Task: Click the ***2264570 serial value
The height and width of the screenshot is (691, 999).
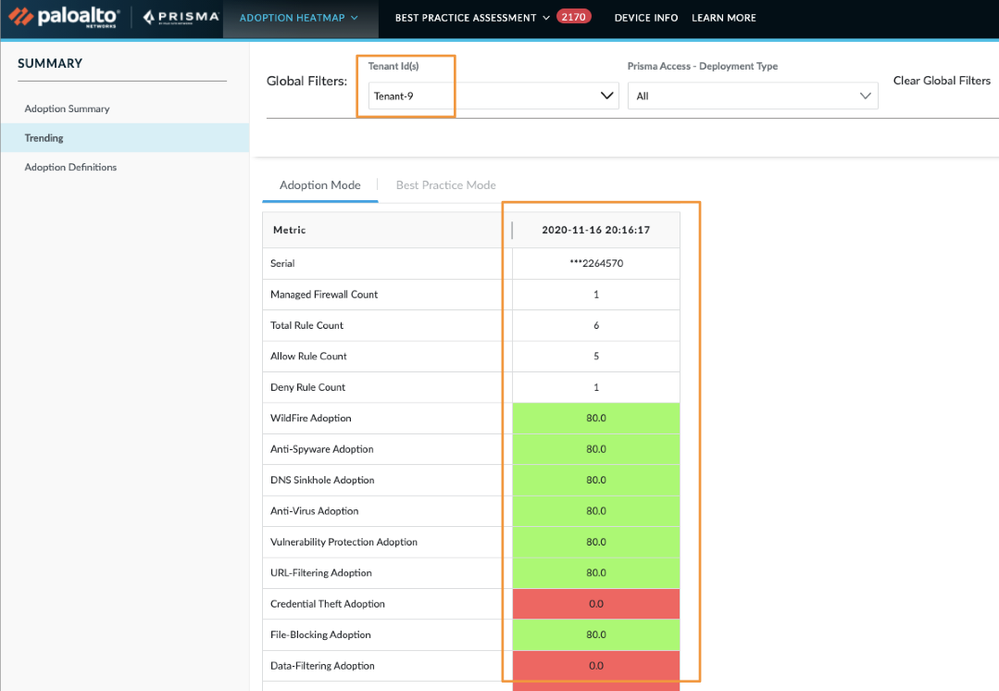Action: point(596,263)
